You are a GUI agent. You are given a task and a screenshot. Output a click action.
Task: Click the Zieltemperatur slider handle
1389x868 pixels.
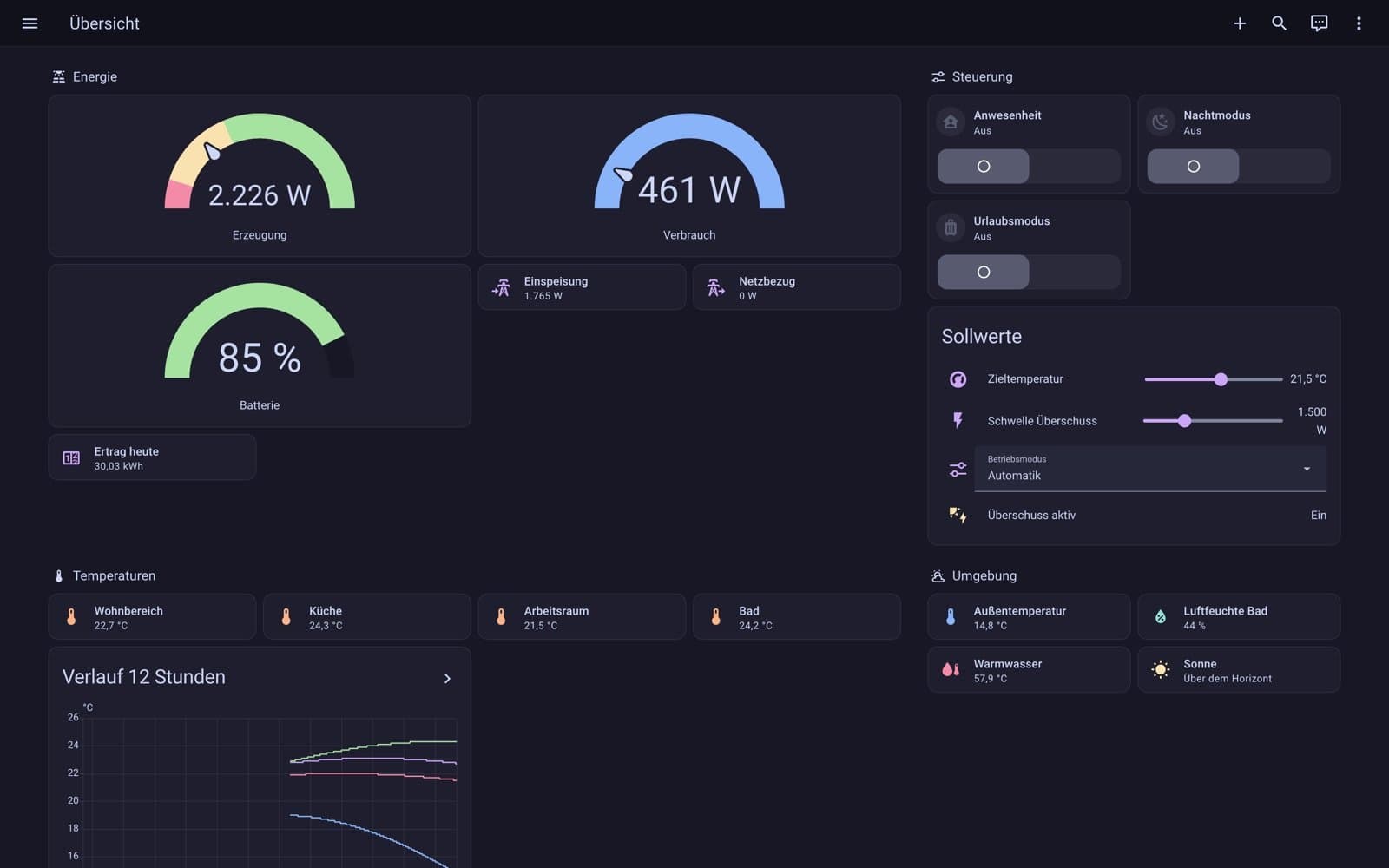[1221, 379]
